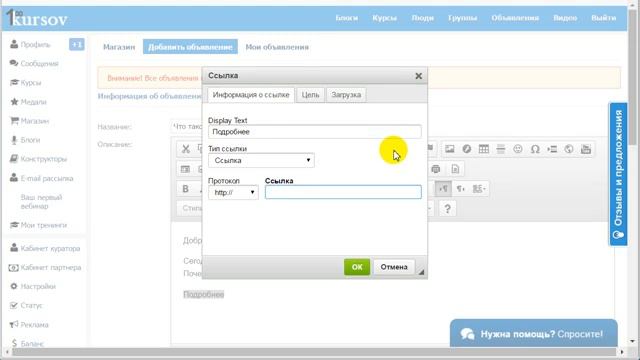Open the Мои объявления tab

pyautogui.click(x=277, y=47)
